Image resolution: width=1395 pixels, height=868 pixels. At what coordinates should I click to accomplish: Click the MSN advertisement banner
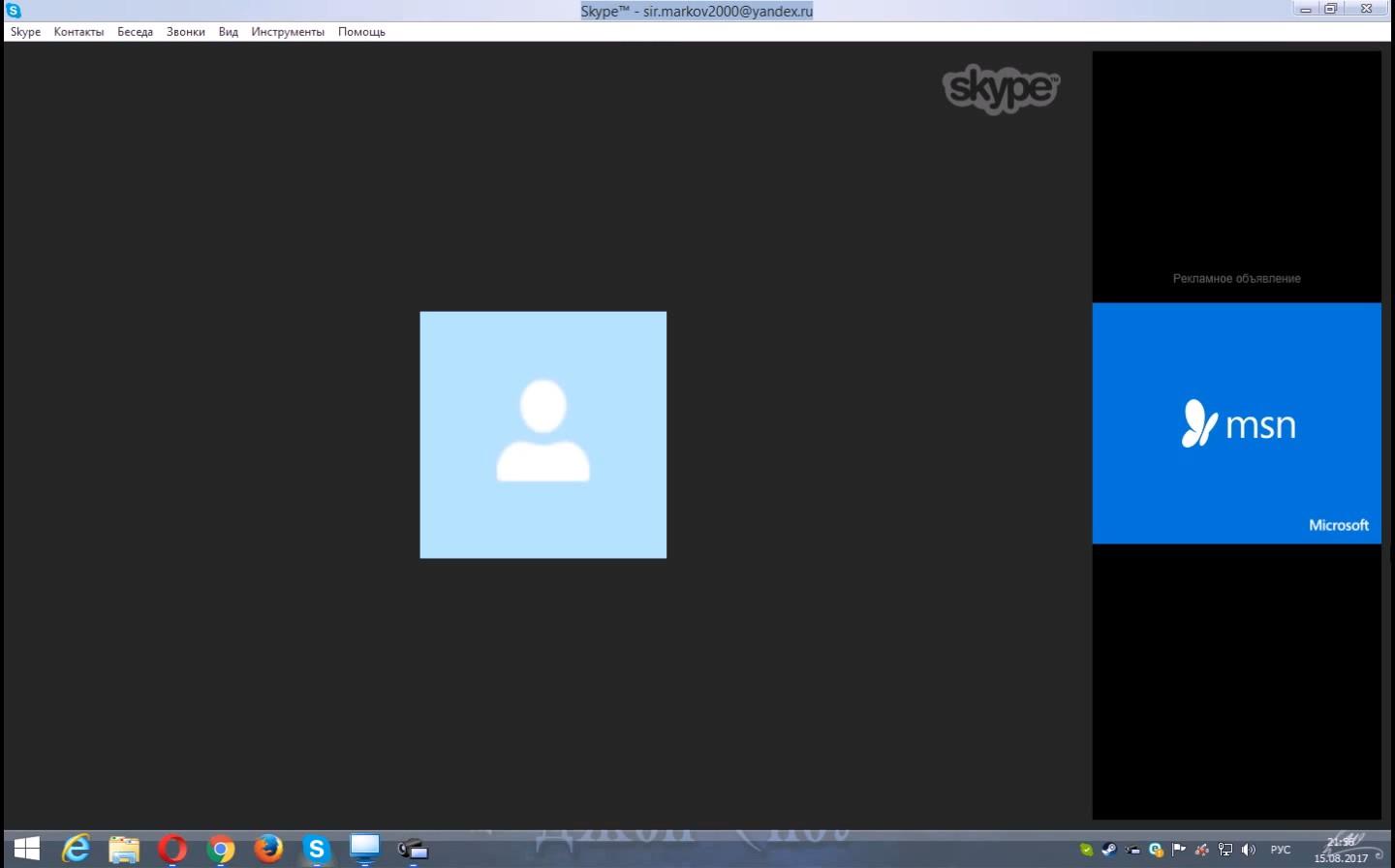pos(1236,423)
